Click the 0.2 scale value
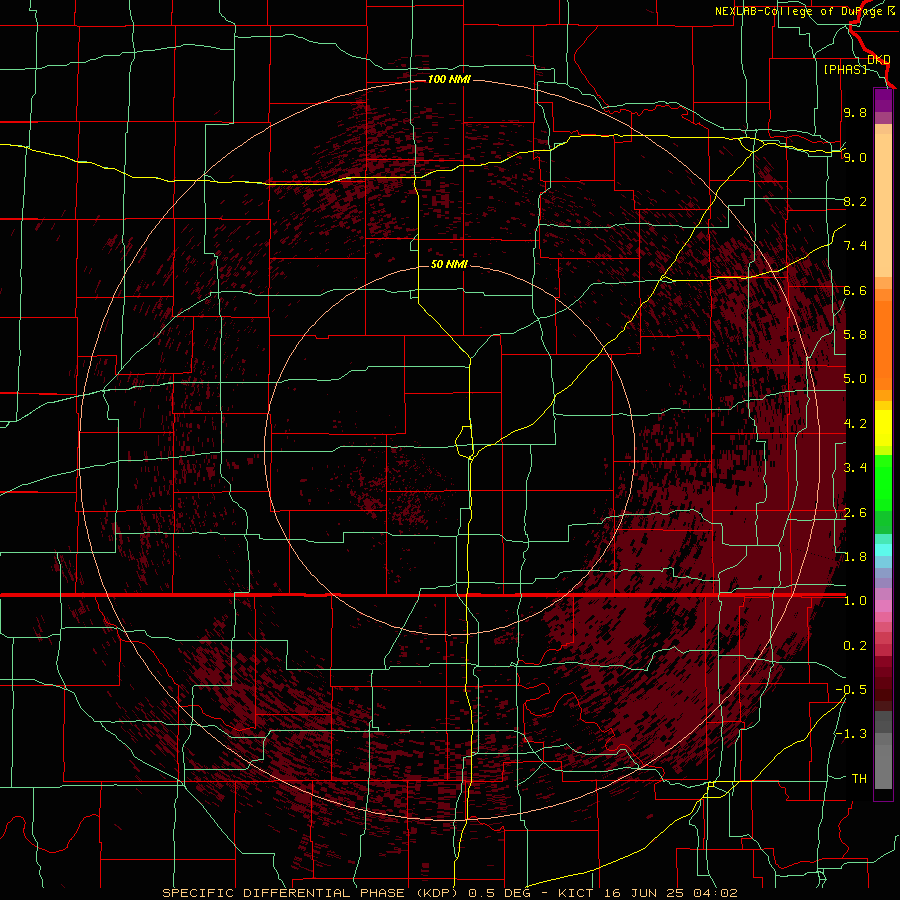The width and height of the screenshot is (900, 900). (855, 646)
